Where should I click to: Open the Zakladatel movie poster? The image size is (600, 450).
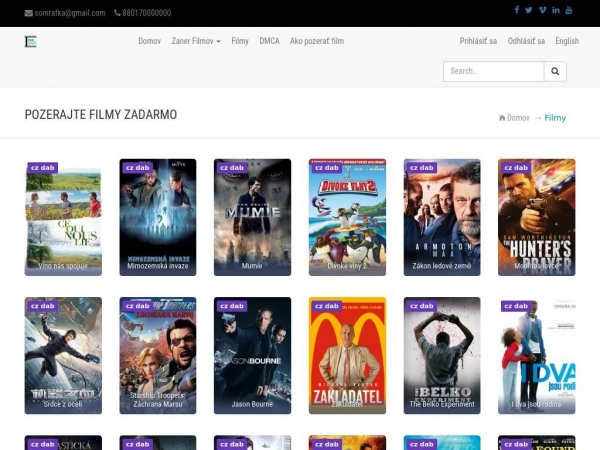(347, 355)
